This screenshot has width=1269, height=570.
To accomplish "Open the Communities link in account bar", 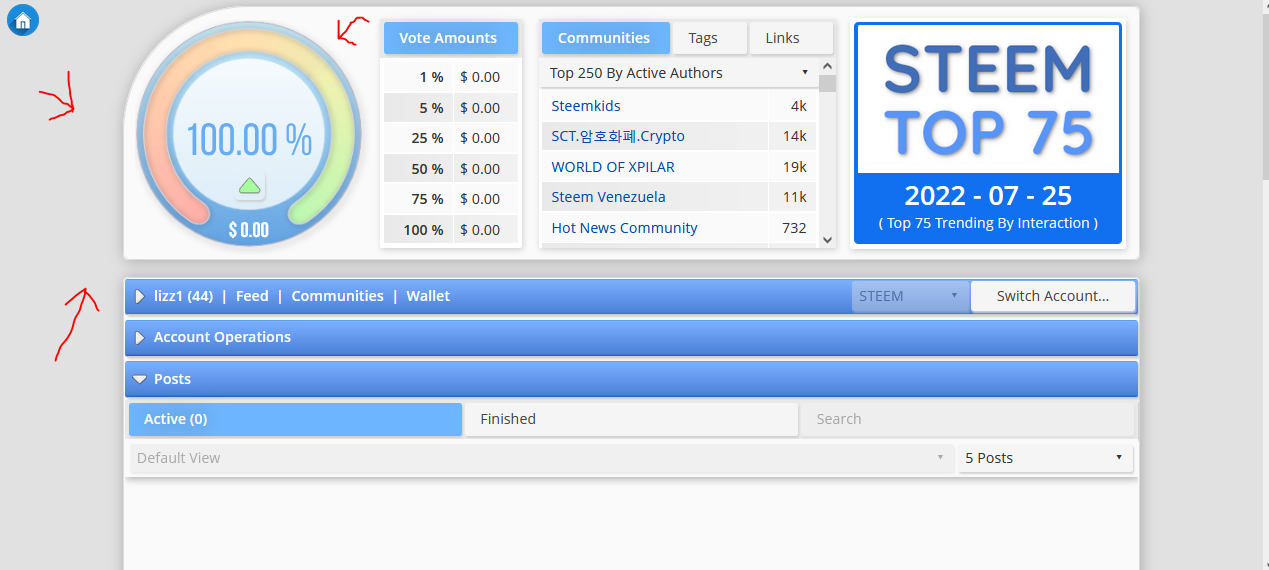I will click(338, 296).
